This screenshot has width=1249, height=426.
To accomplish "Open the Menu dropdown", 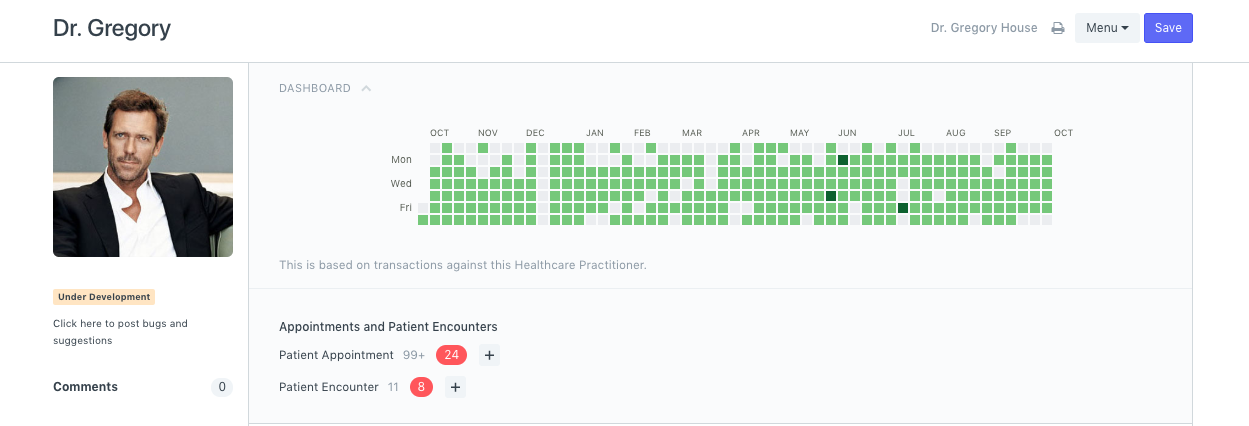I will (x=1107, y=28).
